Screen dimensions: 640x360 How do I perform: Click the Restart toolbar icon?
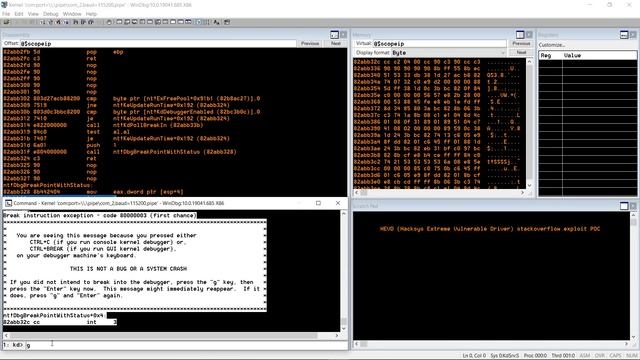coord(51,22)
